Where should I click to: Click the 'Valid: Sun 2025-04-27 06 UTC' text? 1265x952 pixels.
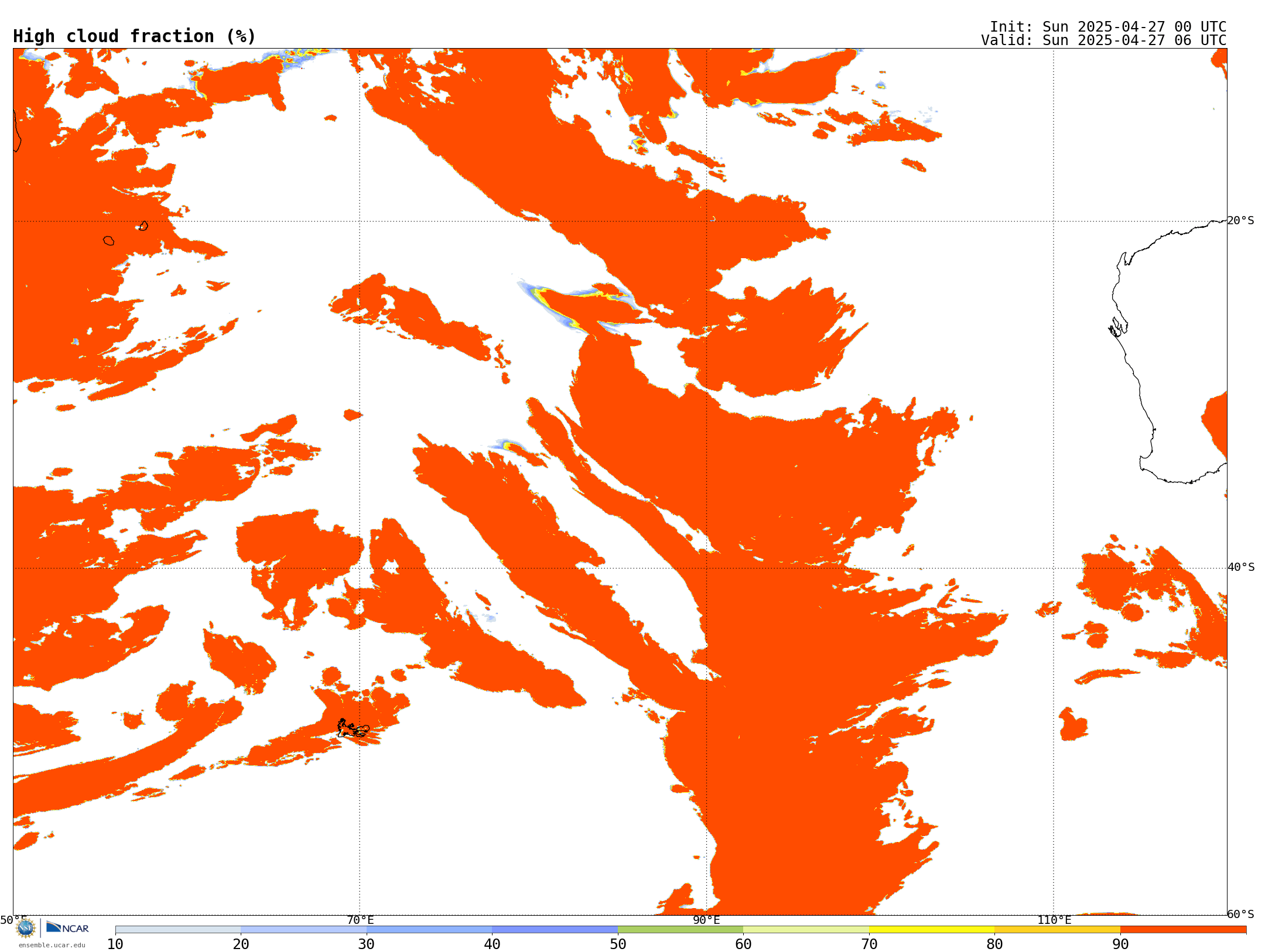tap(1103, 40)
